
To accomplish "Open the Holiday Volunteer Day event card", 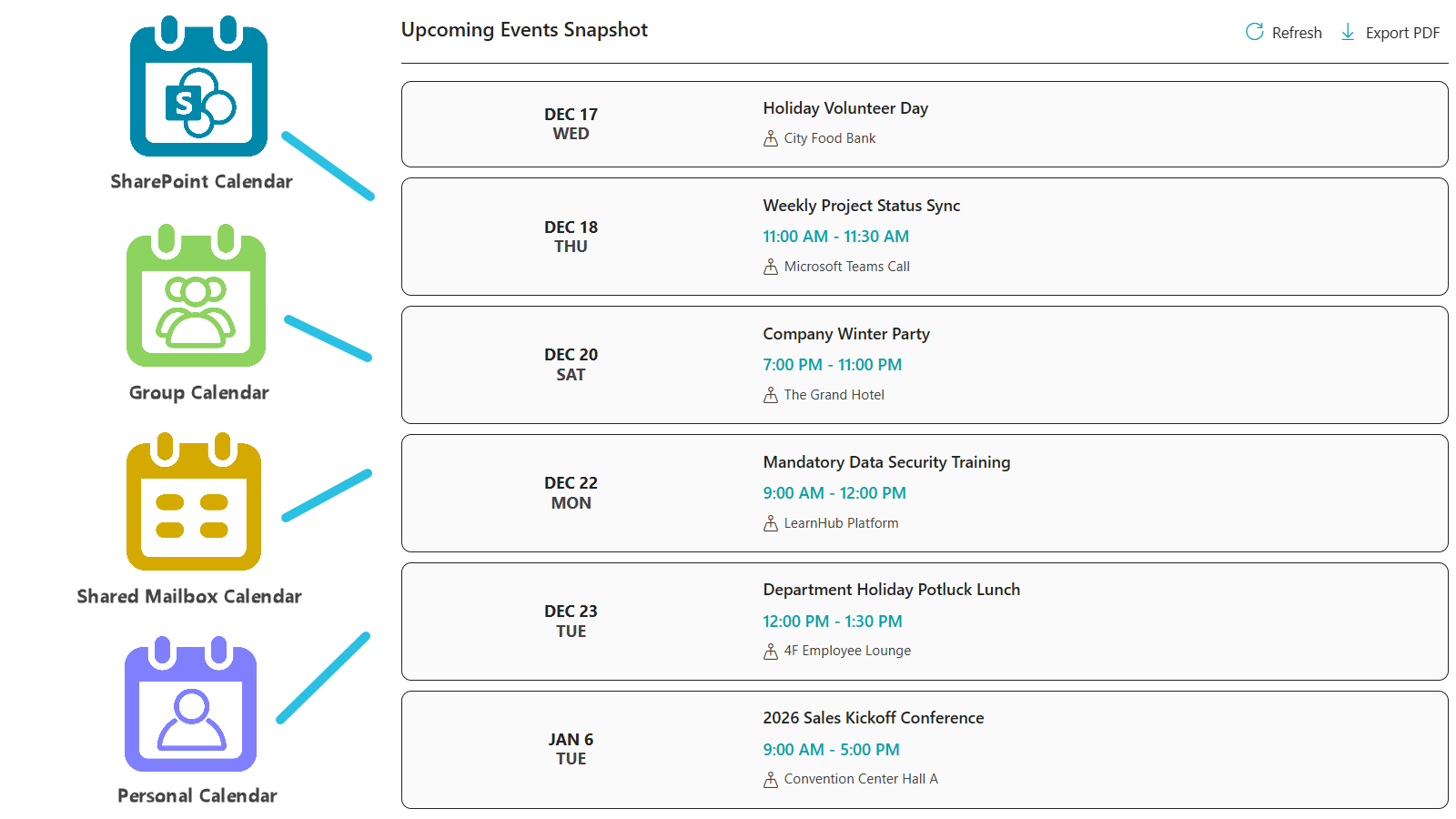I will click(924, 124).
